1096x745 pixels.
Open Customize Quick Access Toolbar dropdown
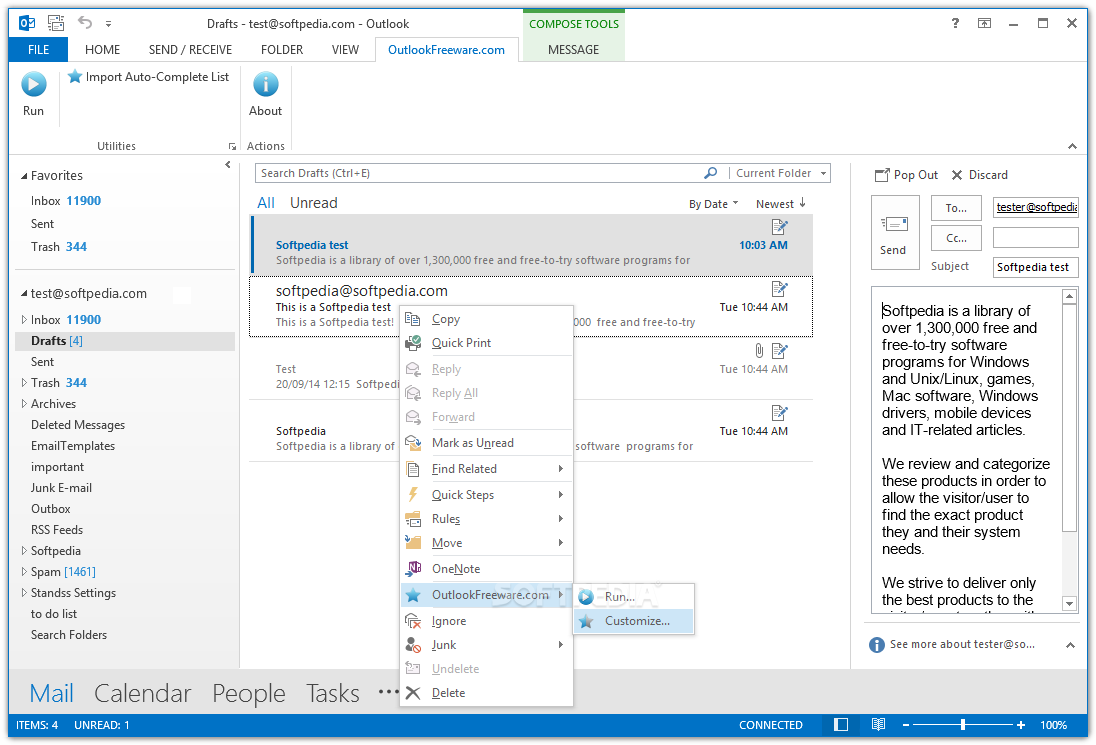[108, 24]
